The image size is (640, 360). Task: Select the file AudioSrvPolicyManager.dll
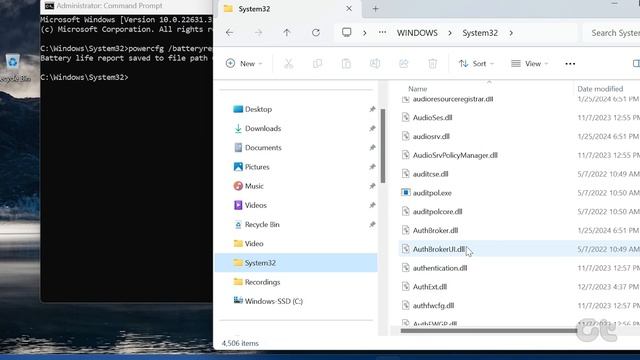(455, 155)
